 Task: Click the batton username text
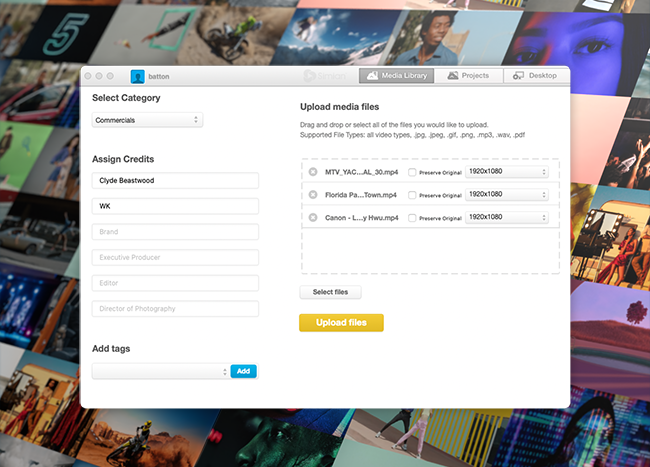pyautogui.click(x=159, y=77)
